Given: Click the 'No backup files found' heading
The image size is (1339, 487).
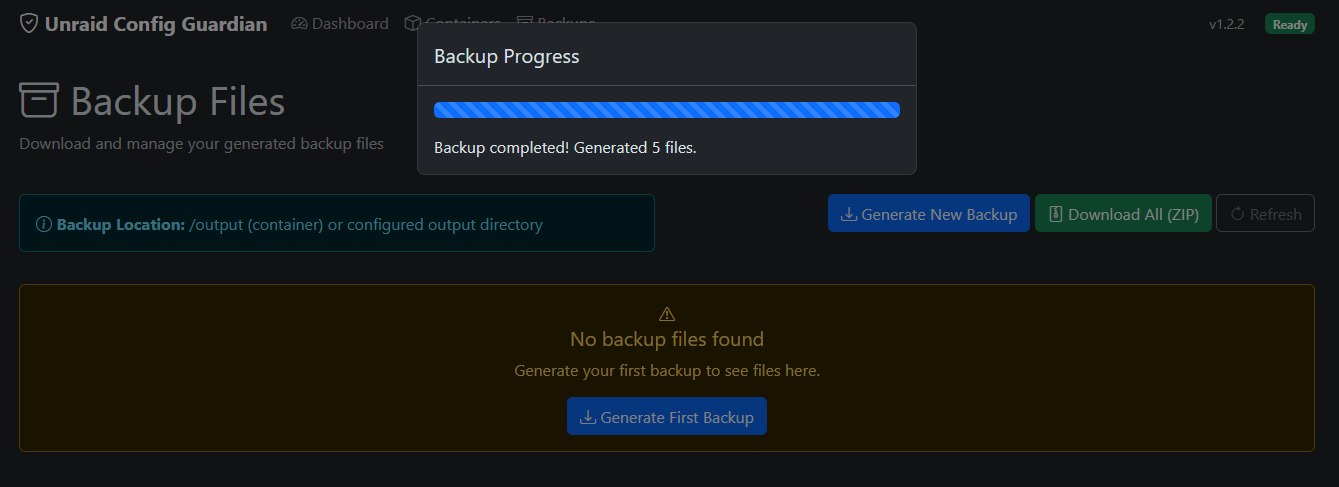Looking at the screenshot, I should pyautogui.click(x=667, y=339).
